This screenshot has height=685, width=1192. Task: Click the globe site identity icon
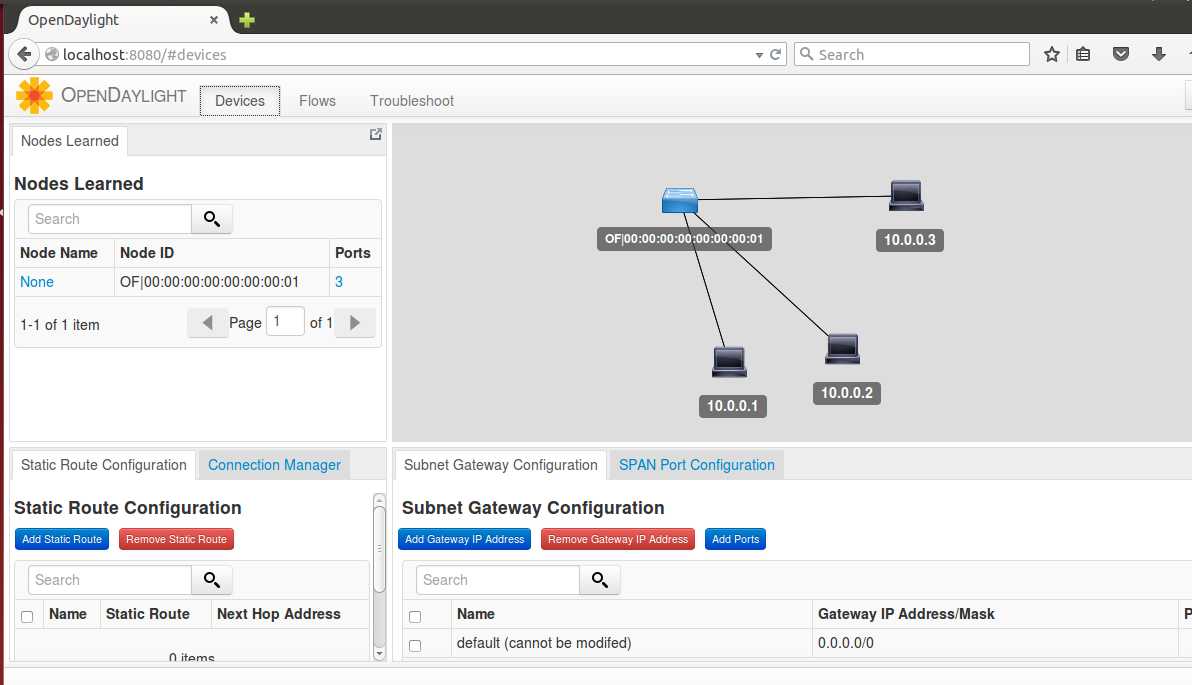52,55
